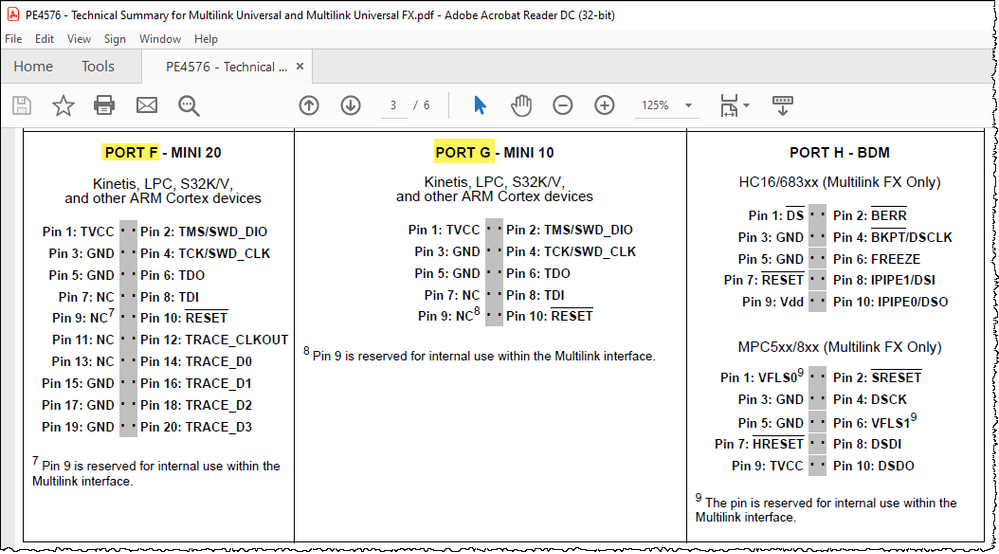Click 'Pin 12: TRACE_CLKOUT' text
The width and height of the screenshot is (999, 554).
point(214,339)
